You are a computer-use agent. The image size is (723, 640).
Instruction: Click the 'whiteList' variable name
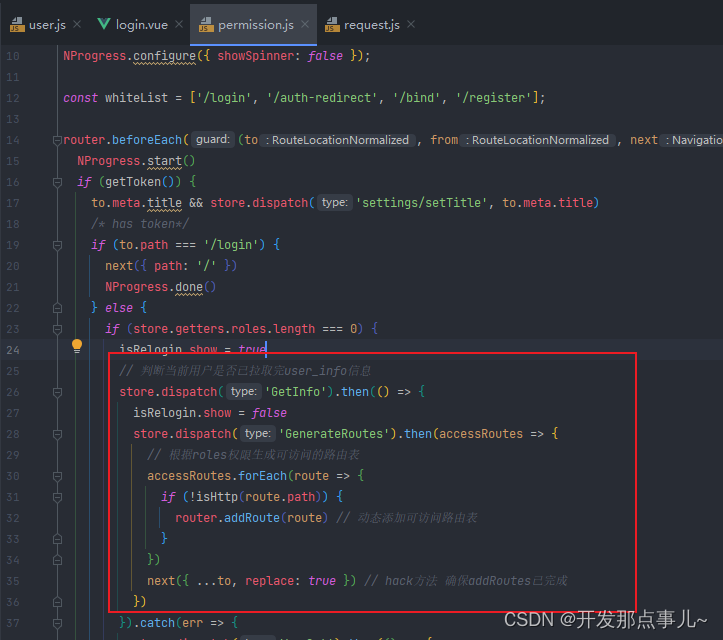[136, 98]
